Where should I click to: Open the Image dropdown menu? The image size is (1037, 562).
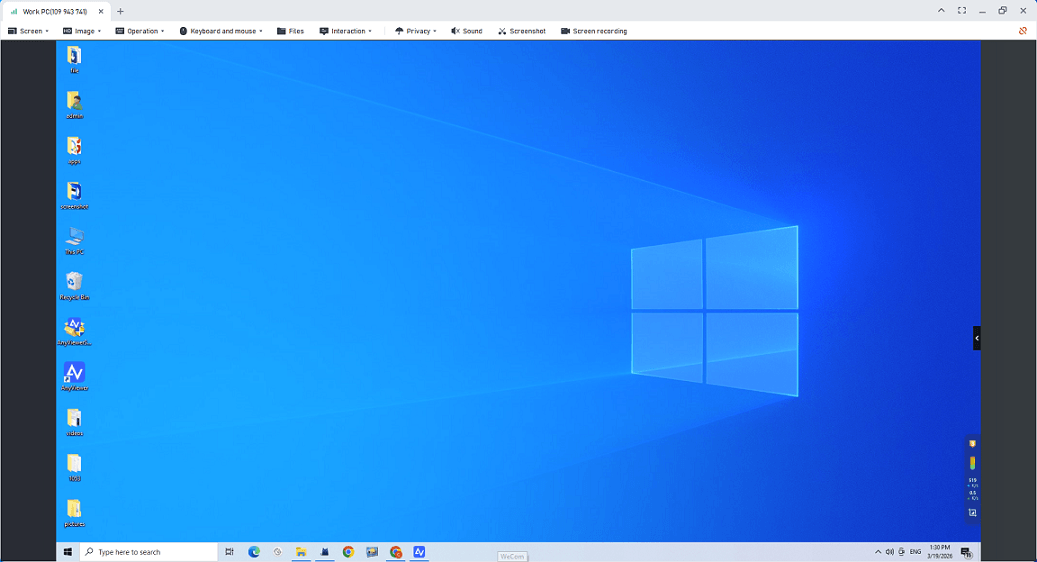tap(82, 31)
